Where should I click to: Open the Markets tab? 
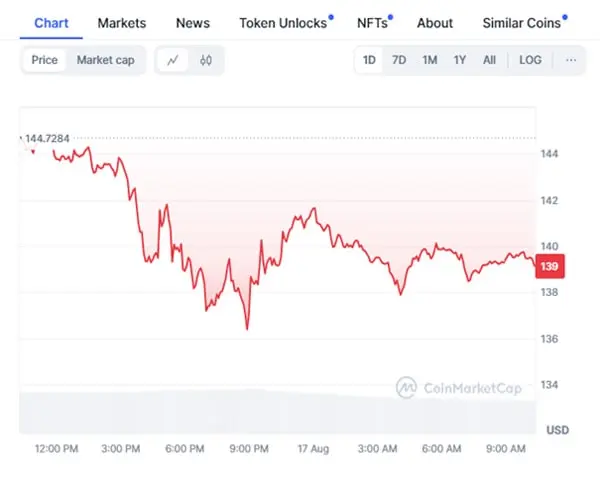(122, 23)
